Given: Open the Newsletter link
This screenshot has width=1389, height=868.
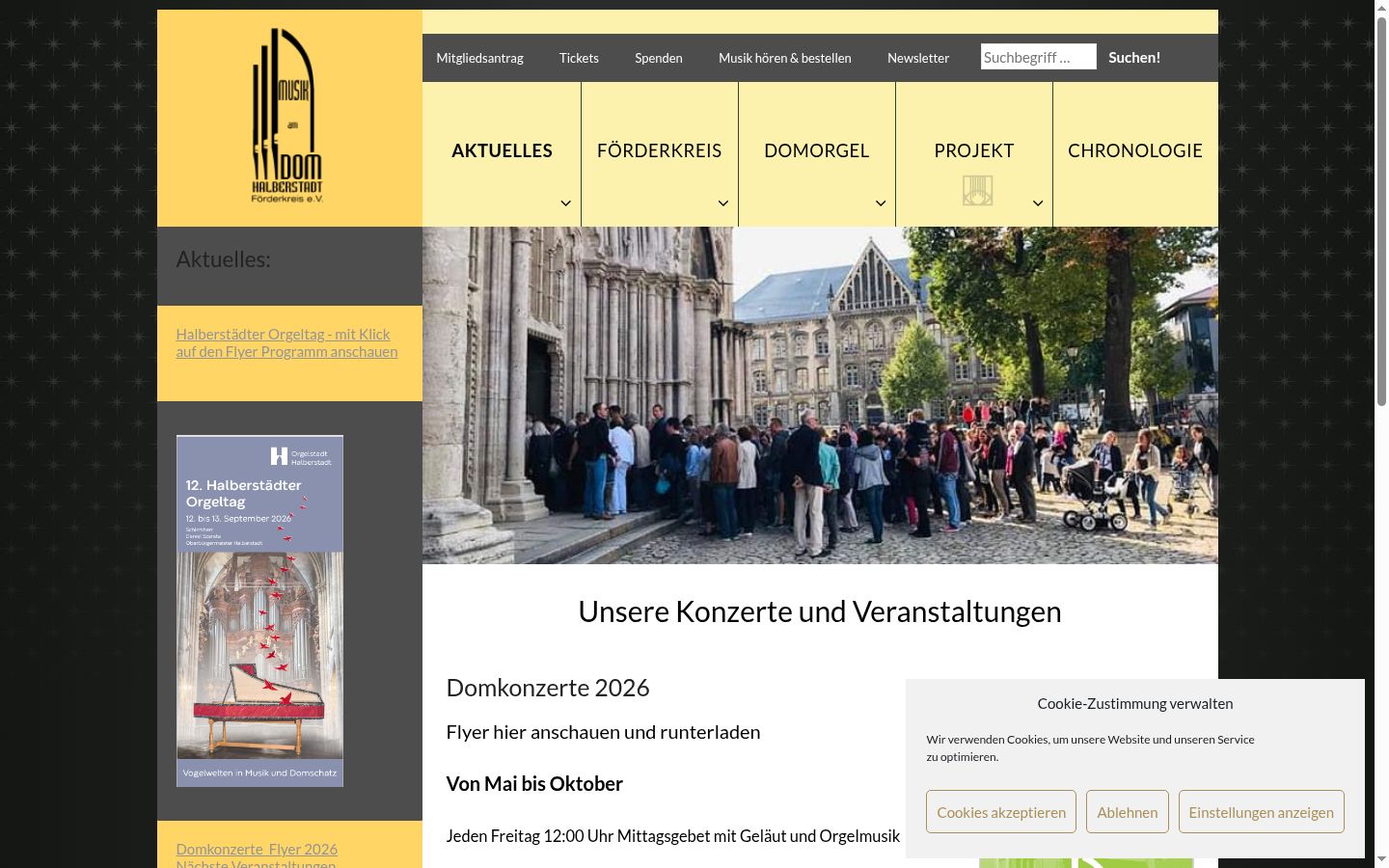Looking at the screenshot, I should 918,58.
